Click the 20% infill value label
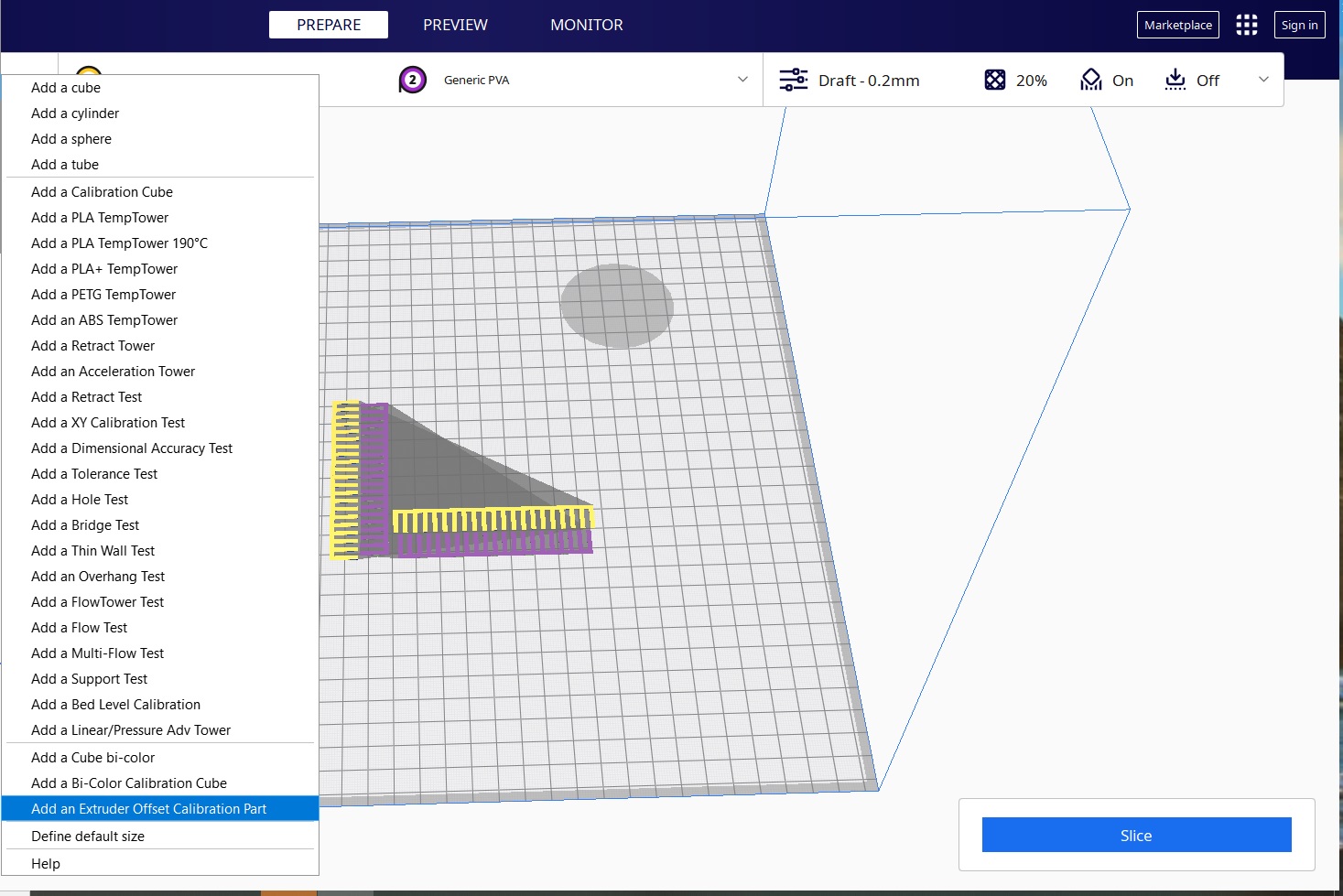The image size is (1343, 896). click(1031, 80)
